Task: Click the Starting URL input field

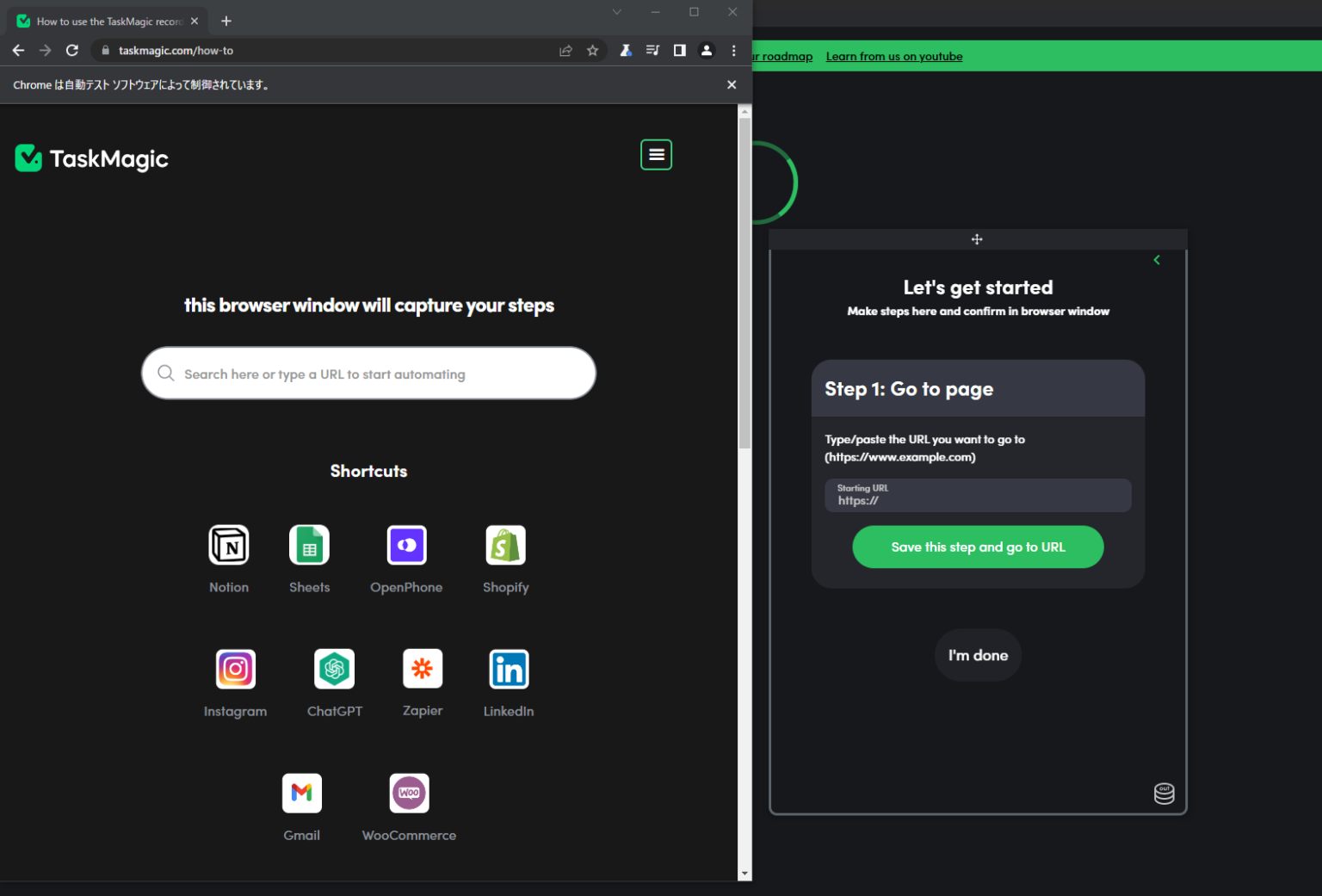Action: (x=978, y=497)
